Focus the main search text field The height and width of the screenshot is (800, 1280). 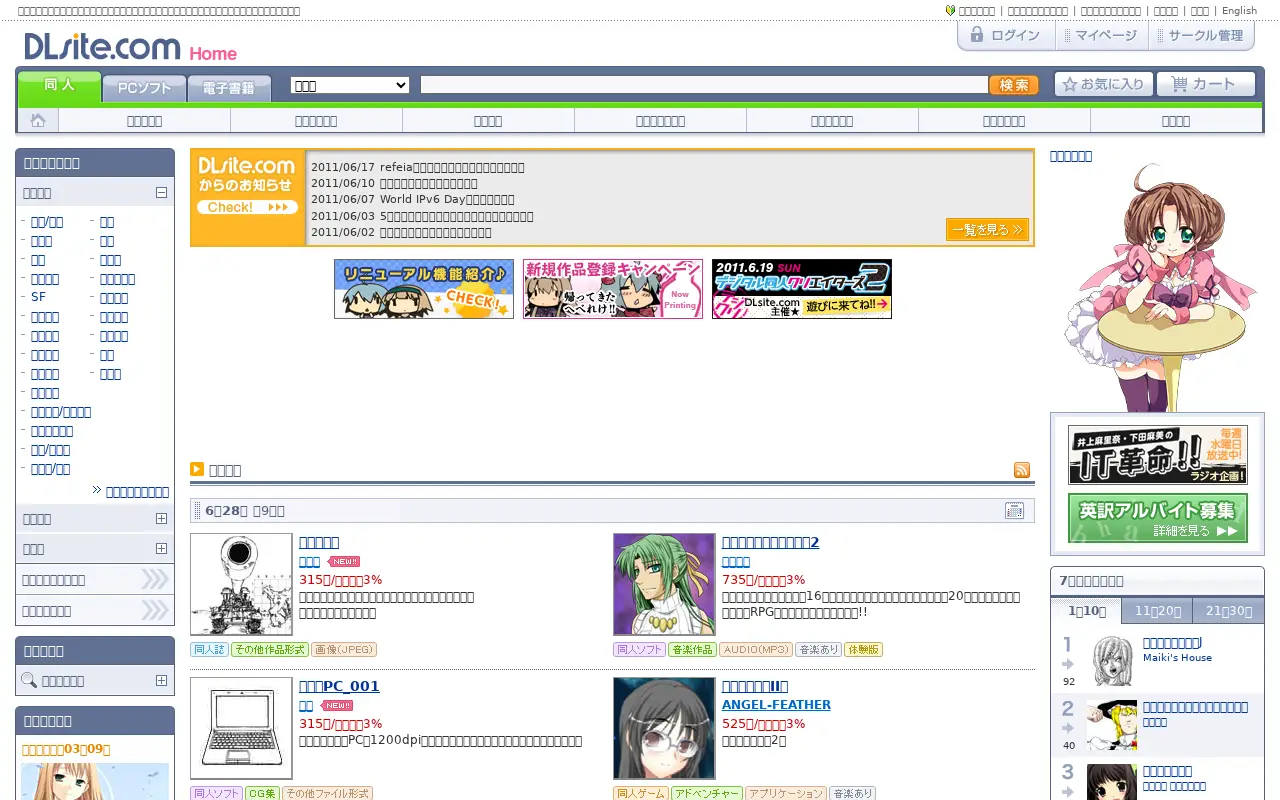[x=704, y=85]
